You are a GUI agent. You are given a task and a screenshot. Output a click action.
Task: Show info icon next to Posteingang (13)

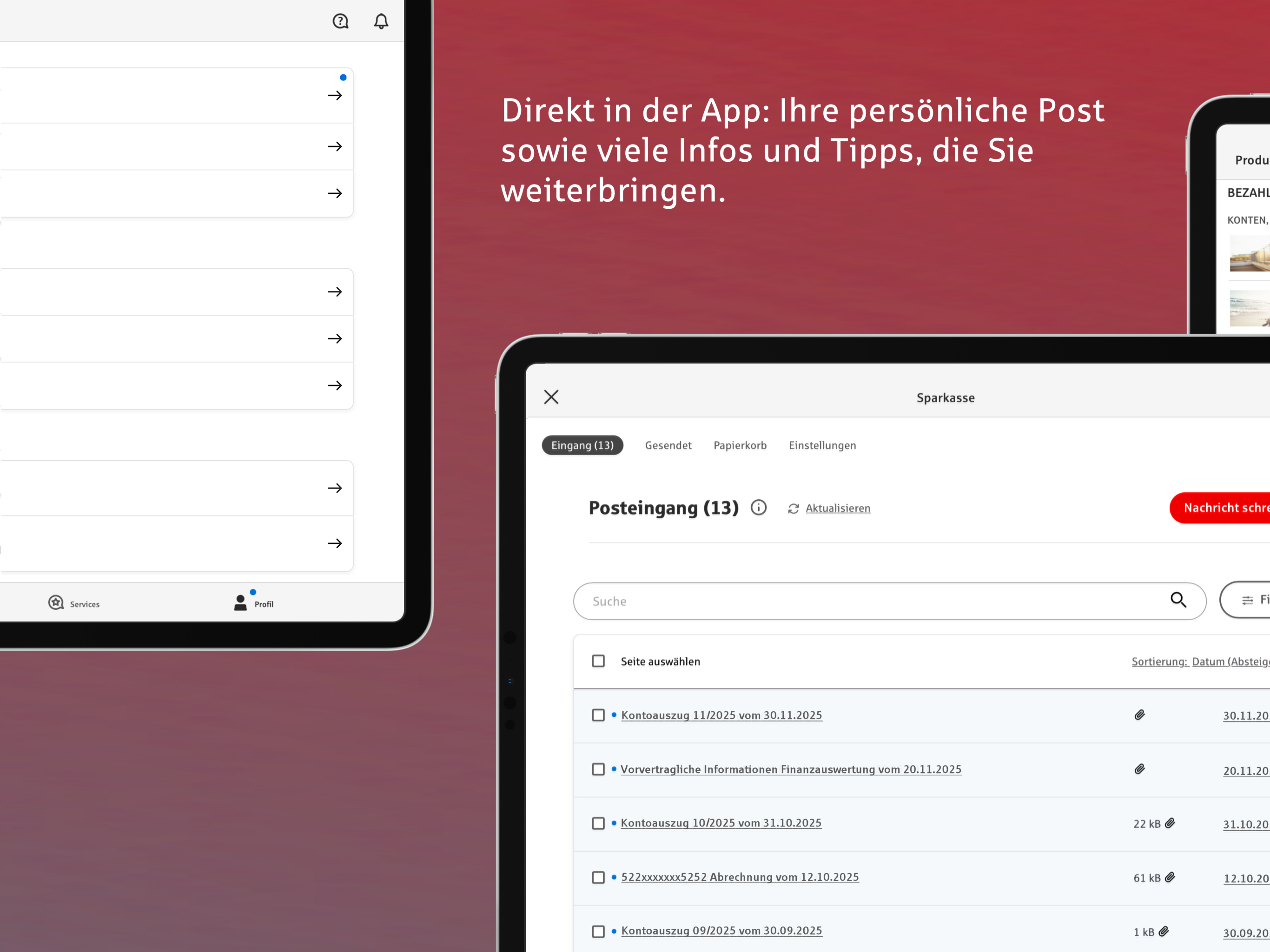click(x=759, y=508)
